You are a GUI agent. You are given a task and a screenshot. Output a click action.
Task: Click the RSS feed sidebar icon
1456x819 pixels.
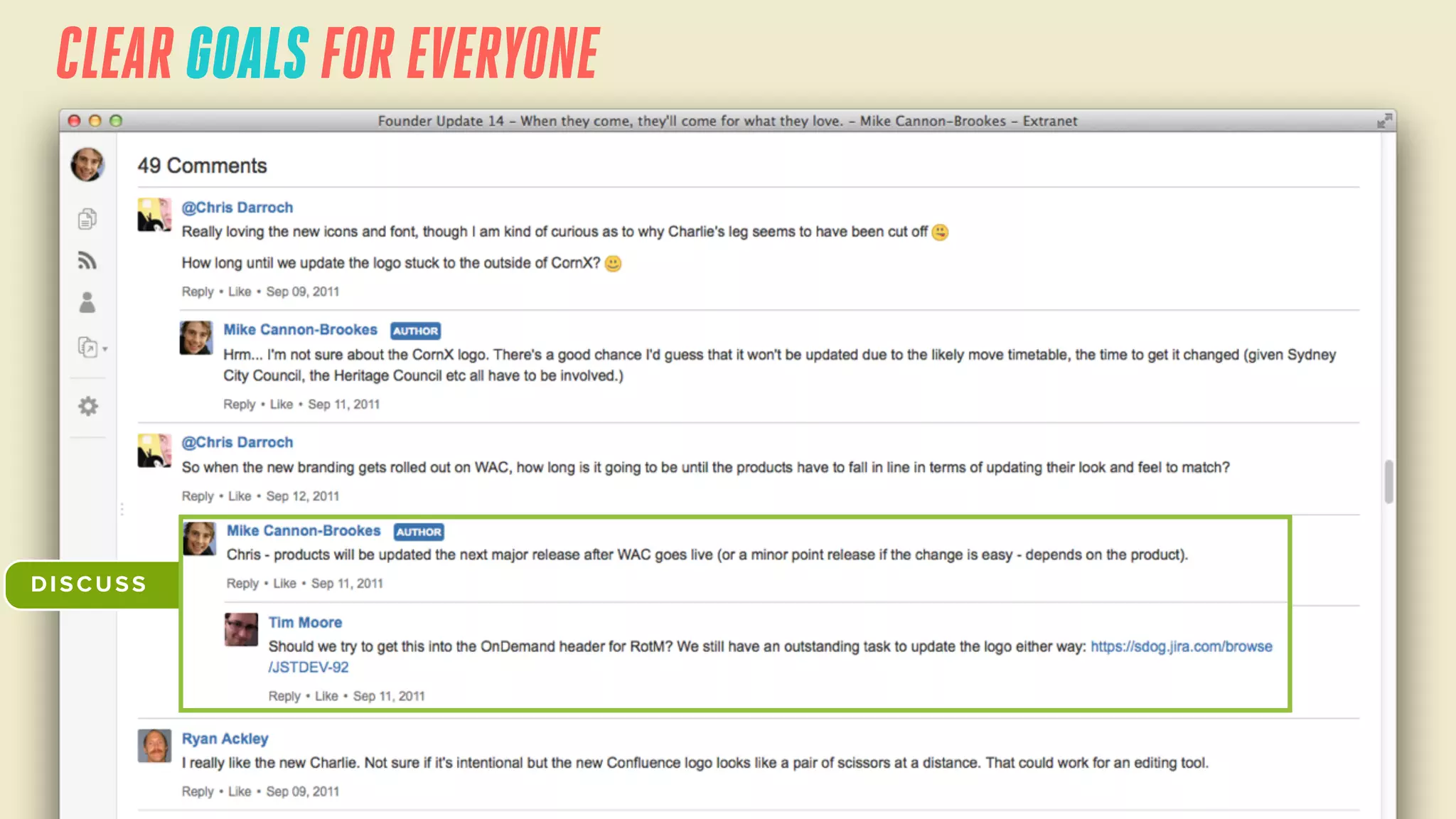click(87, 261)
